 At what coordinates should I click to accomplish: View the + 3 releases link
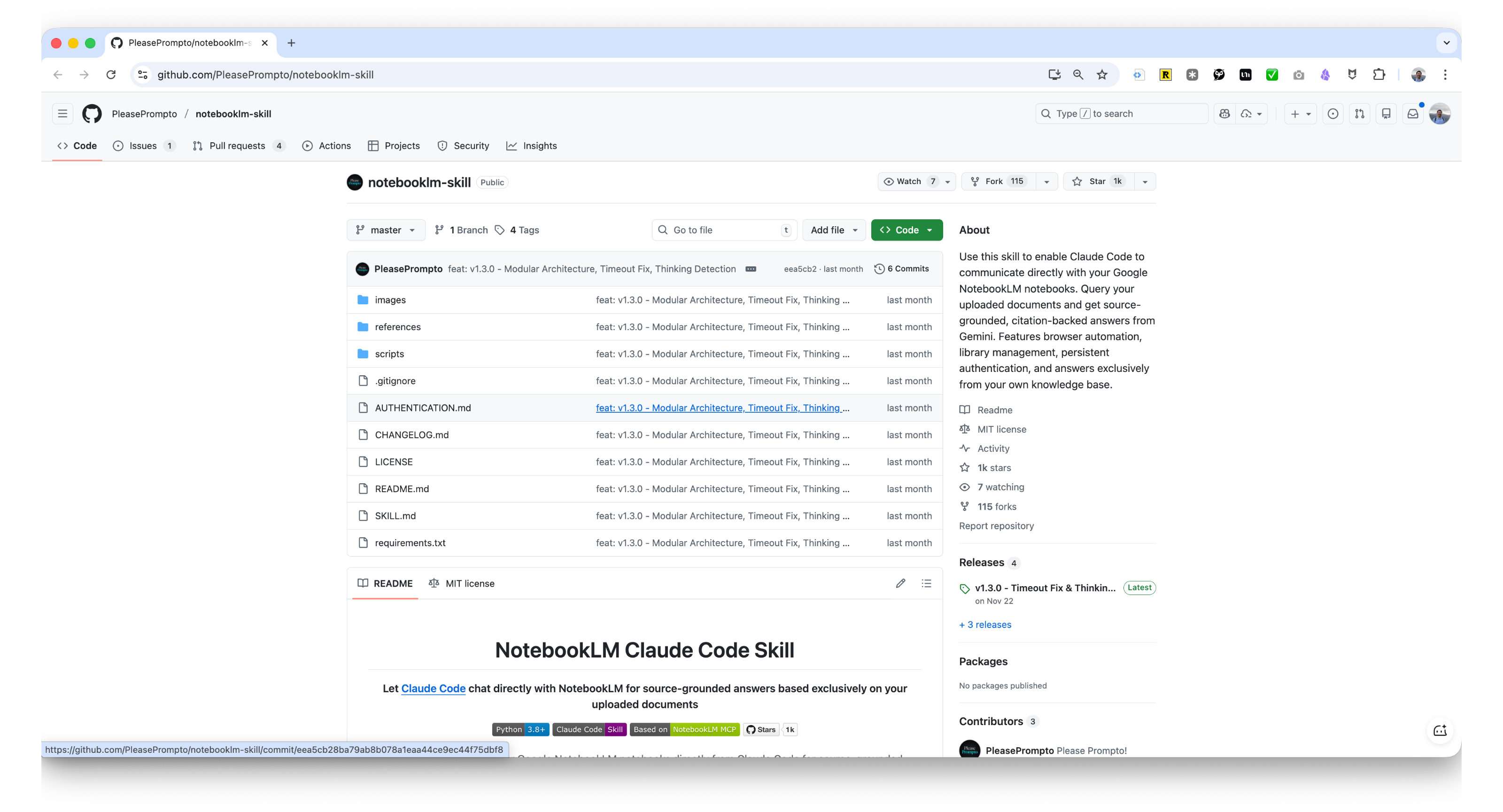[985, 624]
